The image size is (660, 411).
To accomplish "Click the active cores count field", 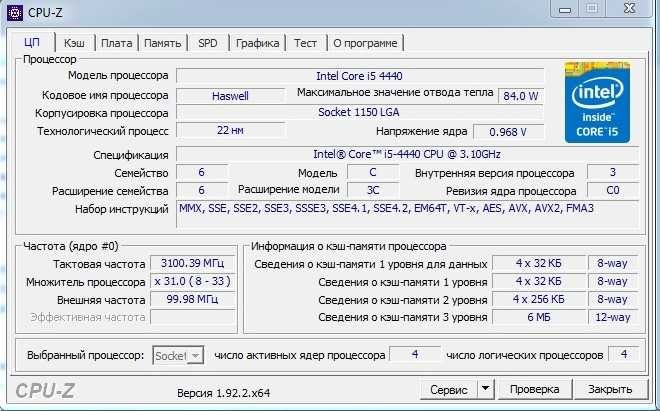I will point(415,355).
